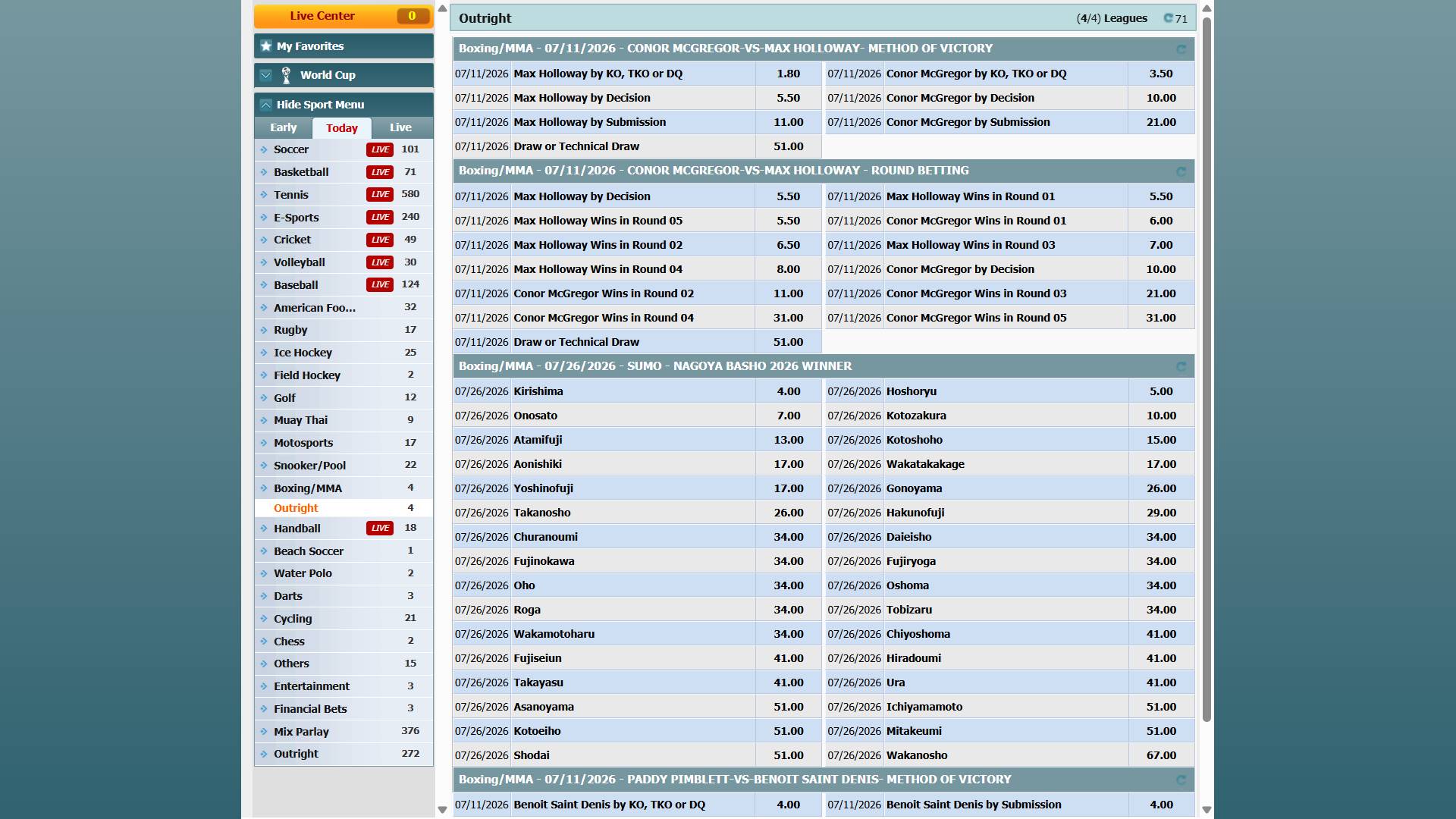This screenshot has height=819, width=1456.
Task: Click the main scrollbar down arrow
Action: click(x=1207, y=810)
